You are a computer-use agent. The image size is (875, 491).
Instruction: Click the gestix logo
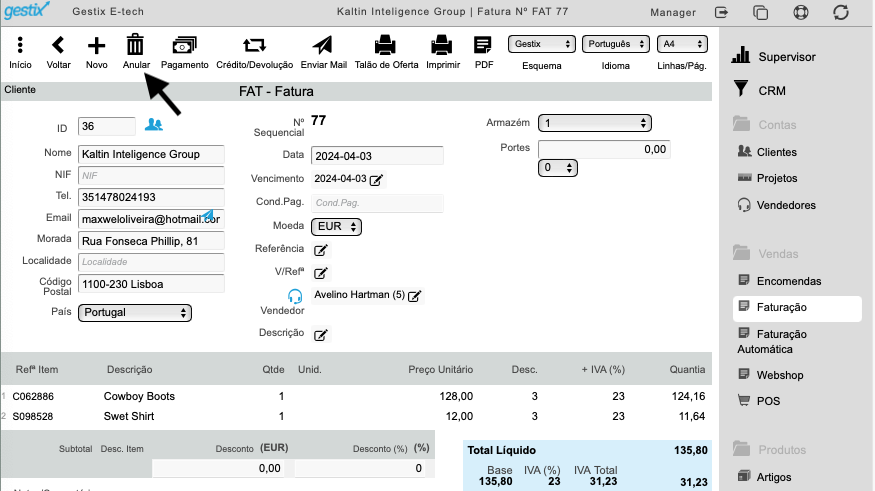tap(27, 11)
